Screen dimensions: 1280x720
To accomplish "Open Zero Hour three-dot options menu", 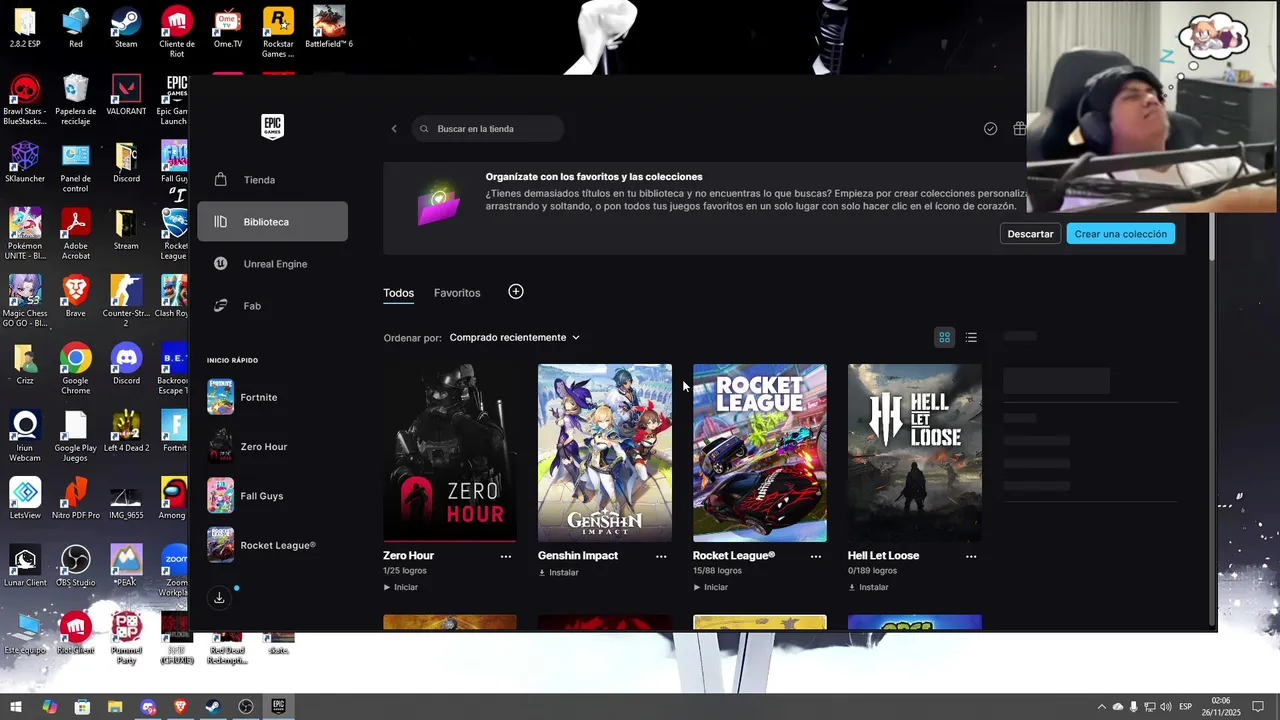I will [x=506, y=556].
